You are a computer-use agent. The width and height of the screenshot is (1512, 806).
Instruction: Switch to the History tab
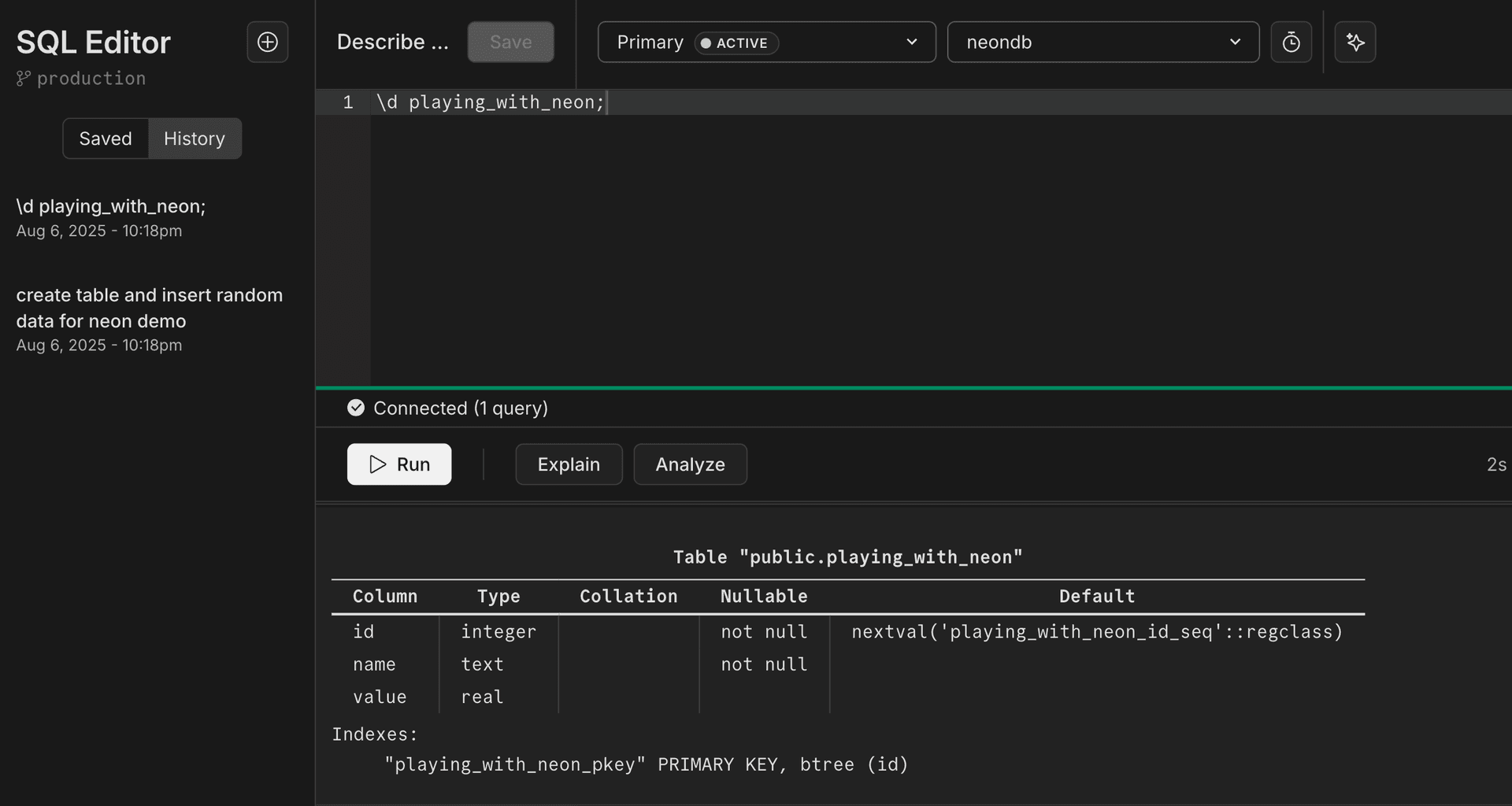pos(194,138)
